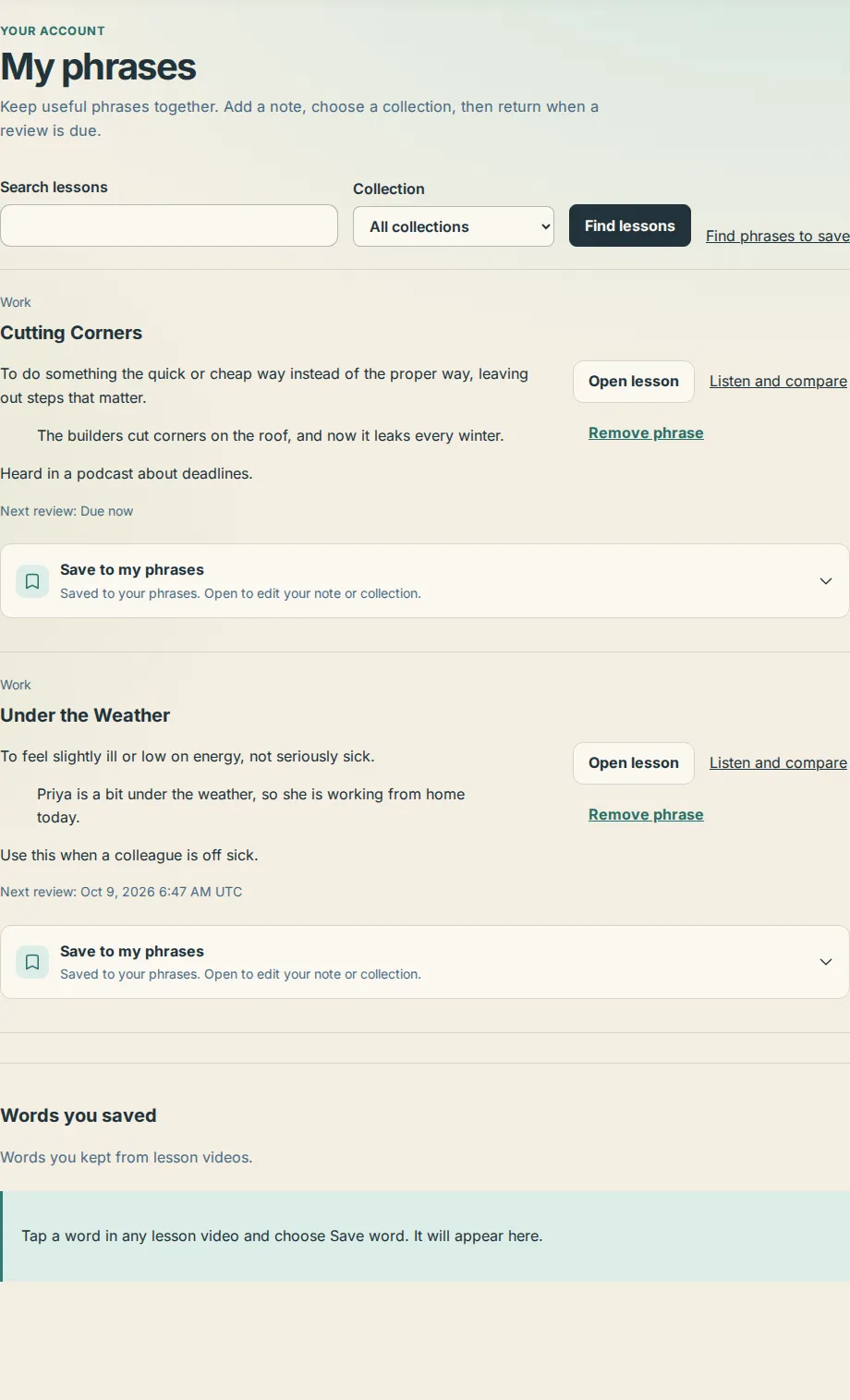Click the Priya under the weather example sentence
The width and height of the screenshot is (850, 1400).
tap(251, 806)
